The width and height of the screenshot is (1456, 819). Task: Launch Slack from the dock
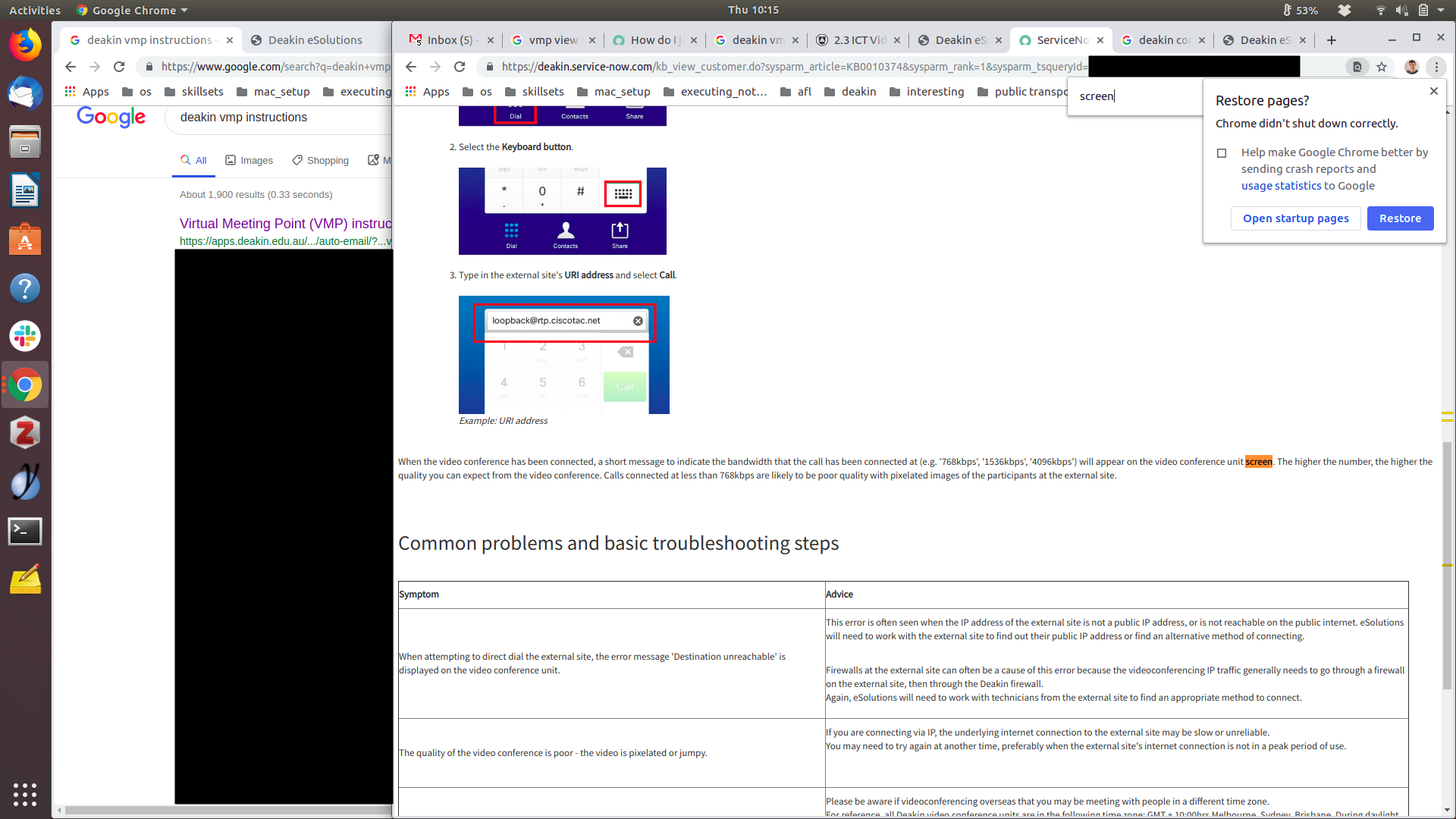click(x=25, y=336)
